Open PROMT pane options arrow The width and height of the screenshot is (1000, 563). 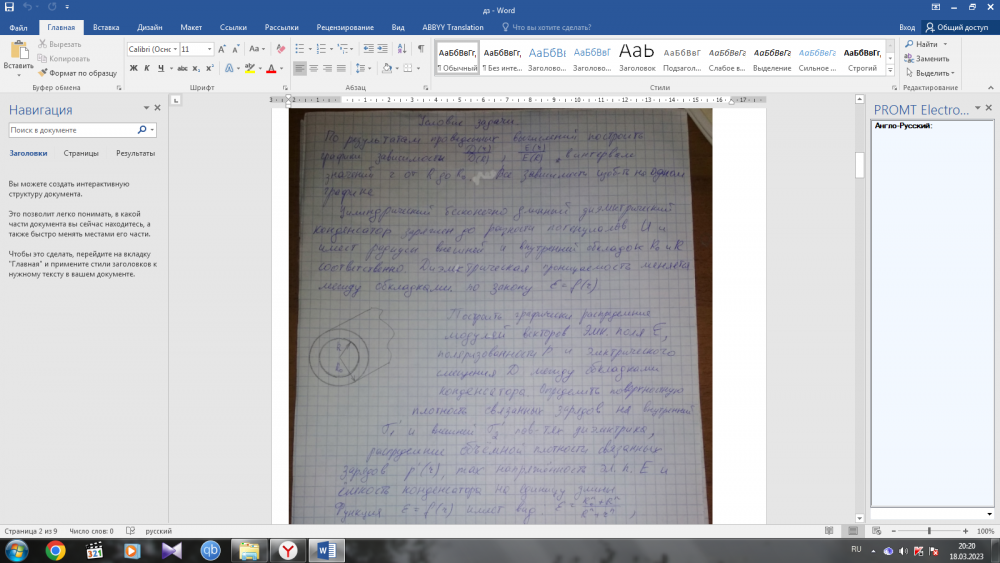[978, 108]
